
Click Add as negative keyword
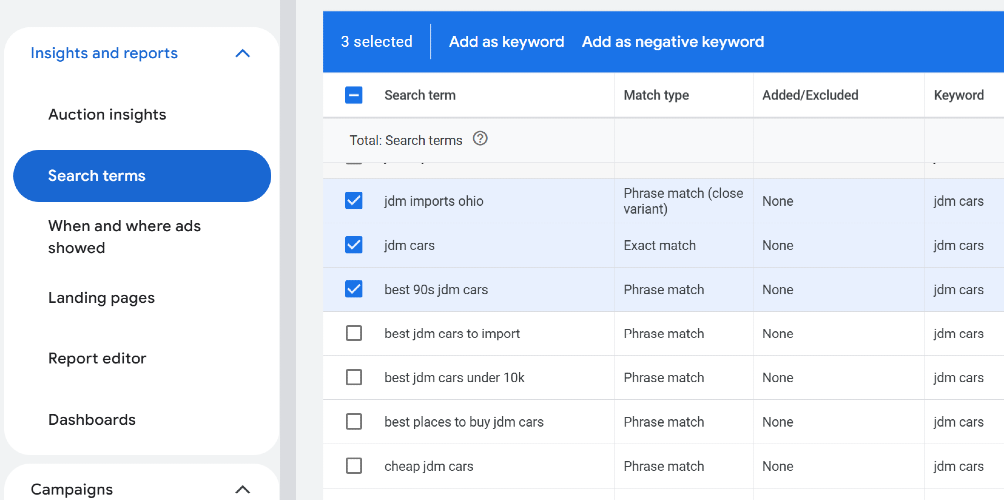coord(673,42)
